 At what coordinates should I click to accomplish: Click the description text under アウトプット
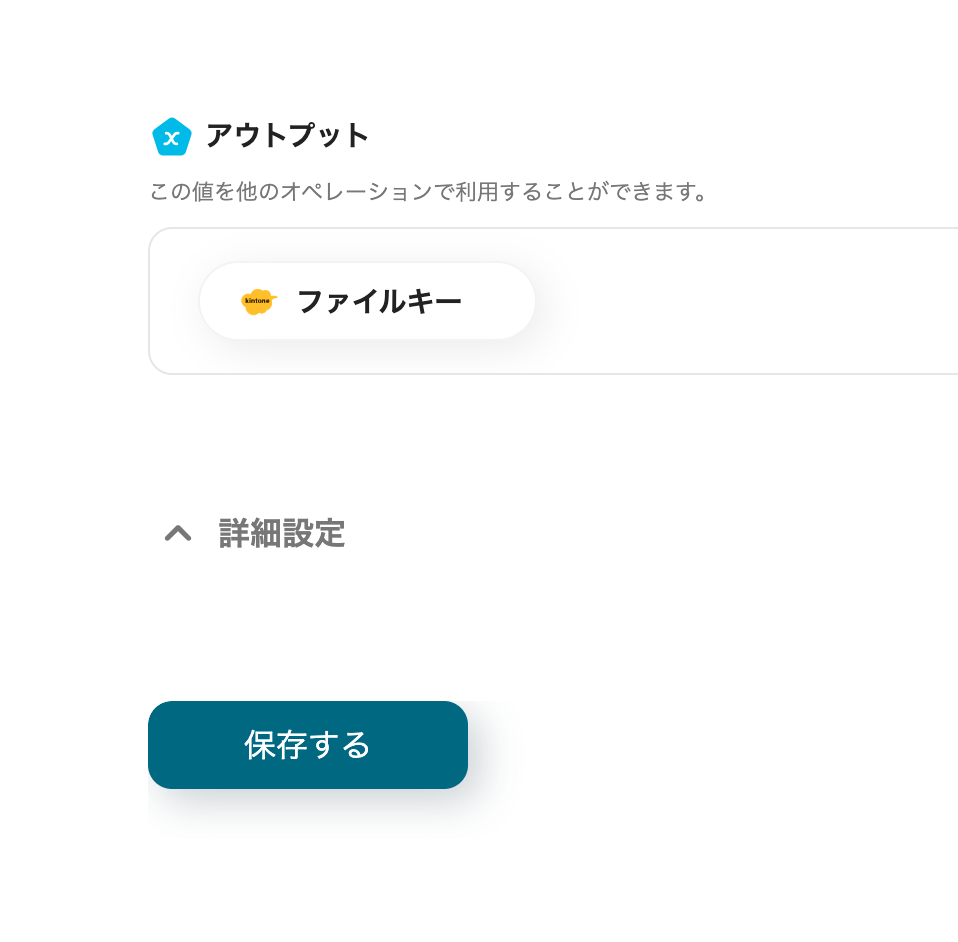pos(428,190)
